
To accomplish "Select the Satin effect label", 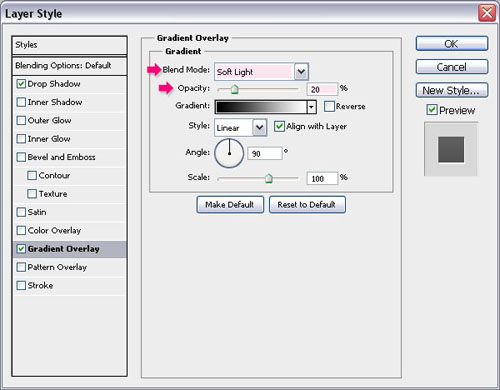I will (x=37, y=212).
